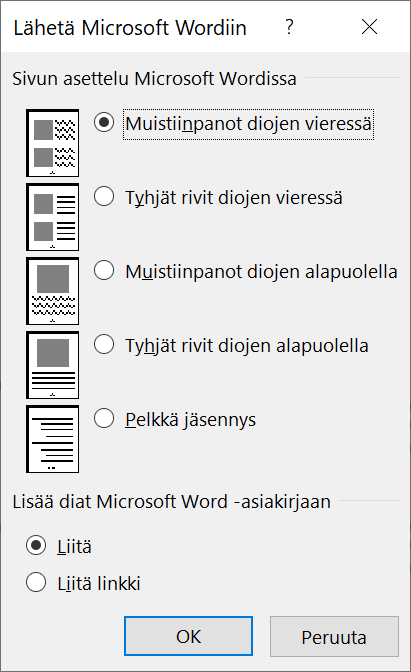The image size is (411, 672).
Task: Click the Liitä linkki label text
Action: coord(99,583)
